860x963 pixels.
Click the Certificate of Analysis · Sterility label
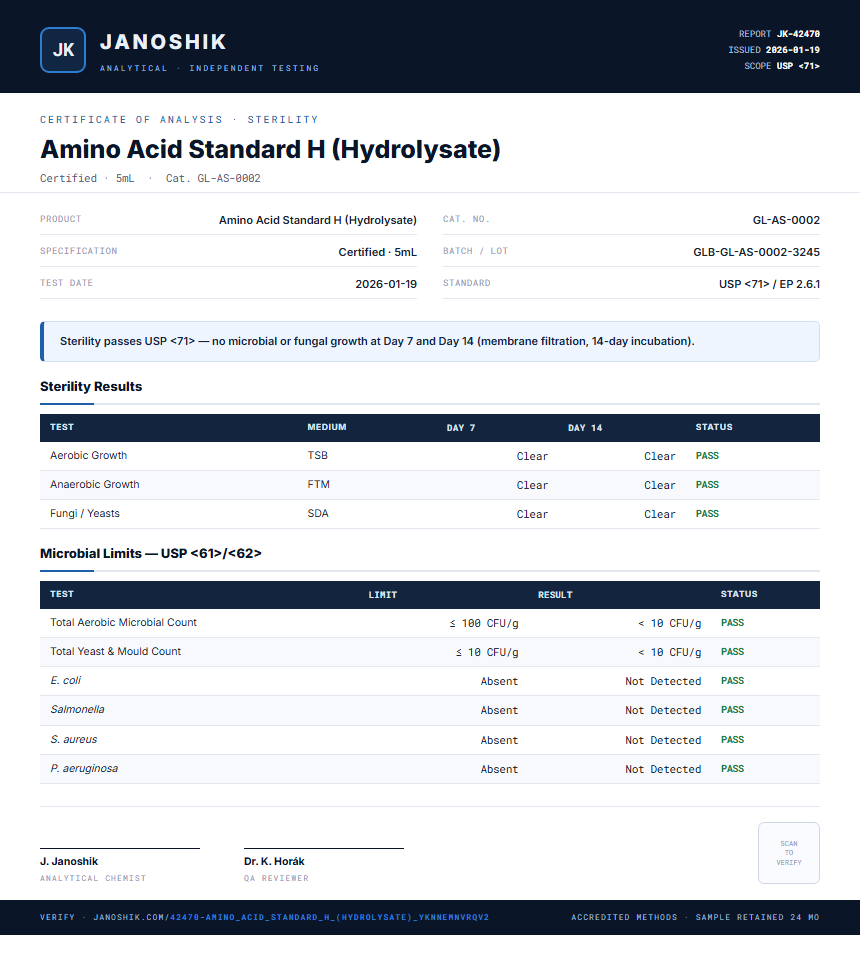179,120
